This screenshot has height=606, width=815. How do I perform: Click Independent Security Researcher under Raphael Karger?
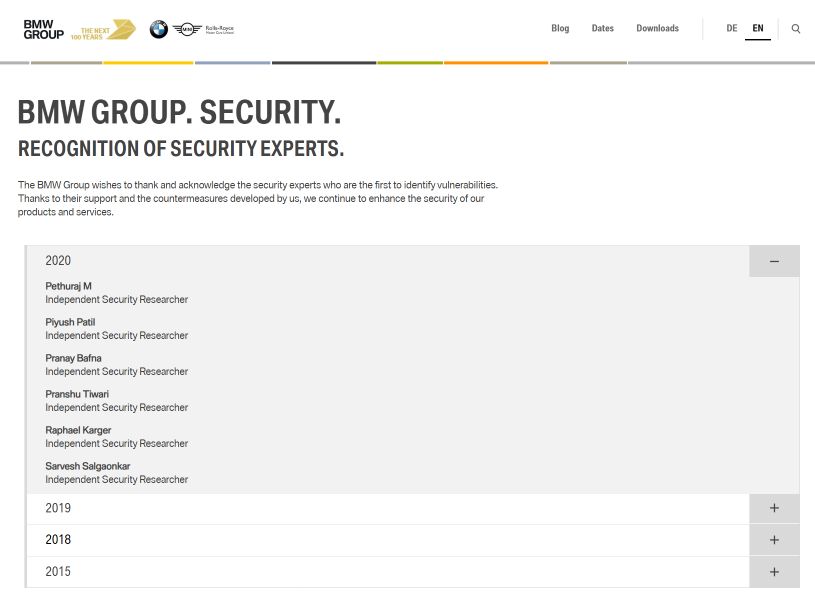tap(116, 443)
